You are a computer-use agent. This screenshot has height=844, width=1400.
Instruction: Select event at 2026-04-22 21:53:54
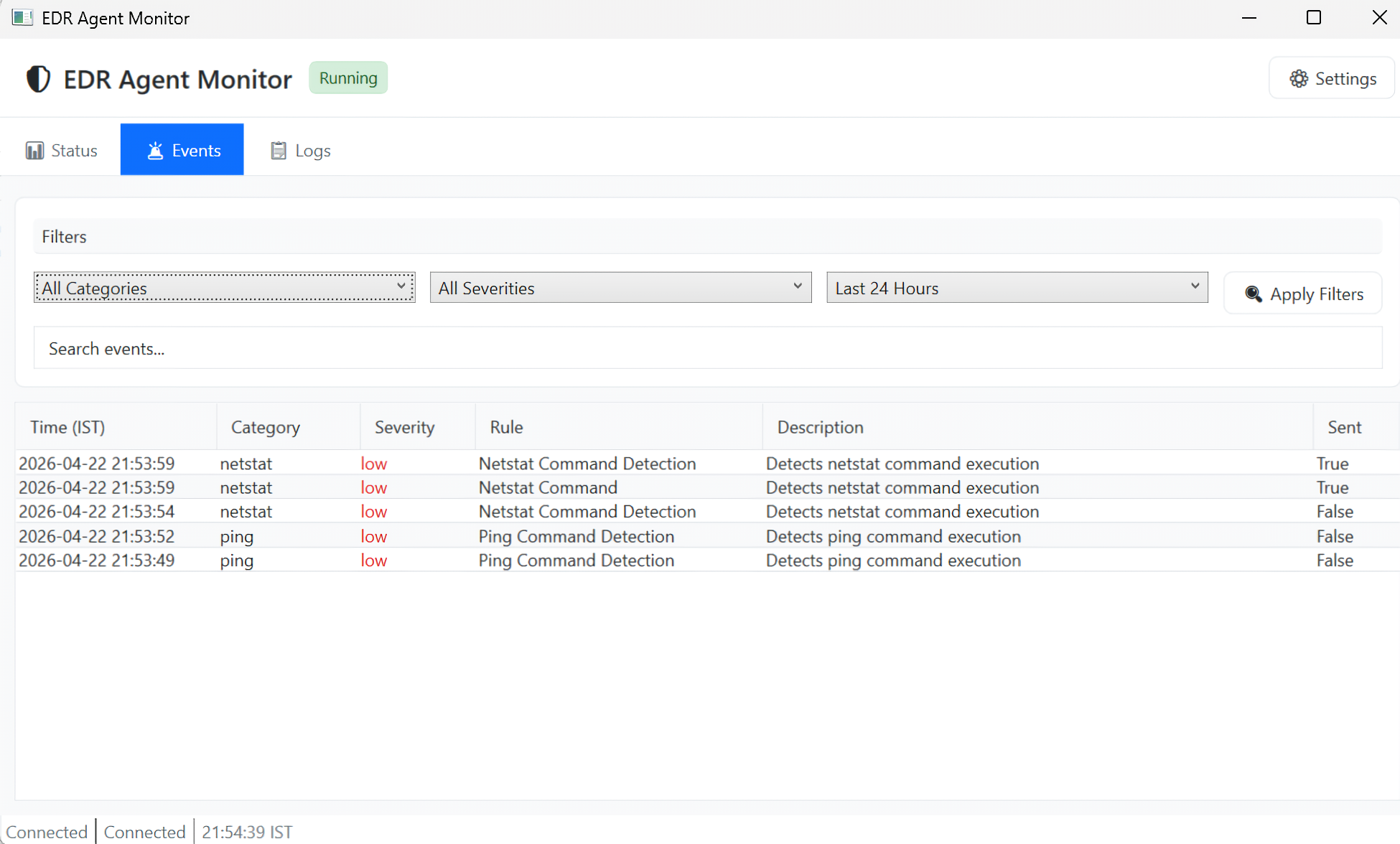click(x=708, y=512)
